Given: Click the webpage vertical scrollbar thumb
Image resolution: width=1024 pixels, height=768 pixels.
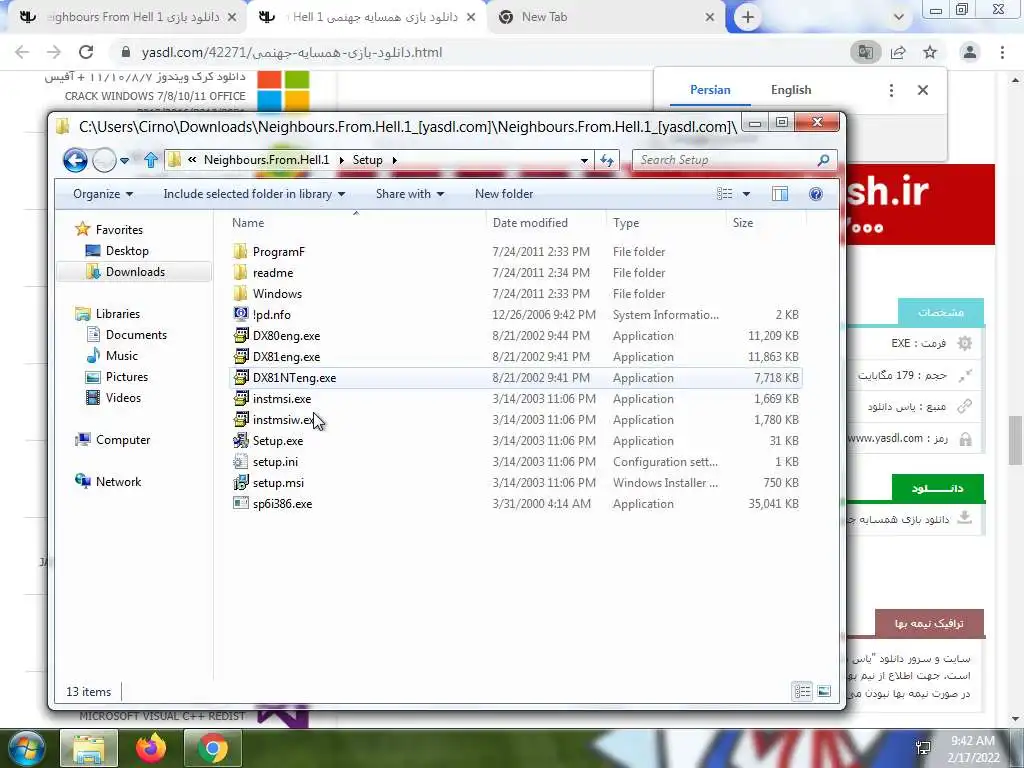Looking at the screenshot, I should pyautogui.click(x=1015, y=440).
